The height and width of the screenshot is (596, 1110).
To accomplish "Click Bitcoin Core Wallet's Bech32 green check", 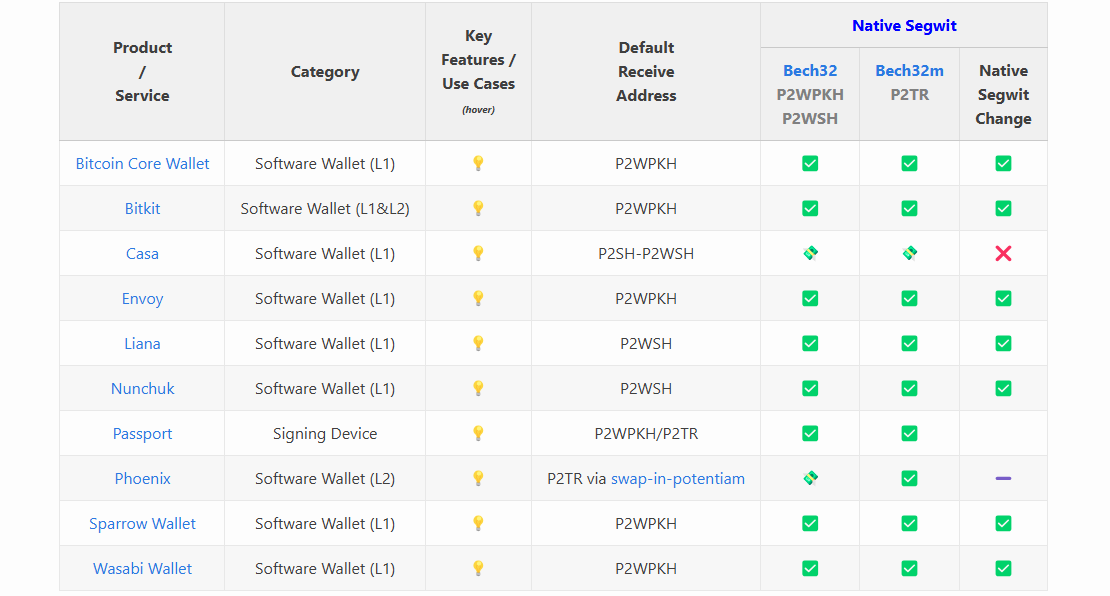I will (x=811, y=164).
